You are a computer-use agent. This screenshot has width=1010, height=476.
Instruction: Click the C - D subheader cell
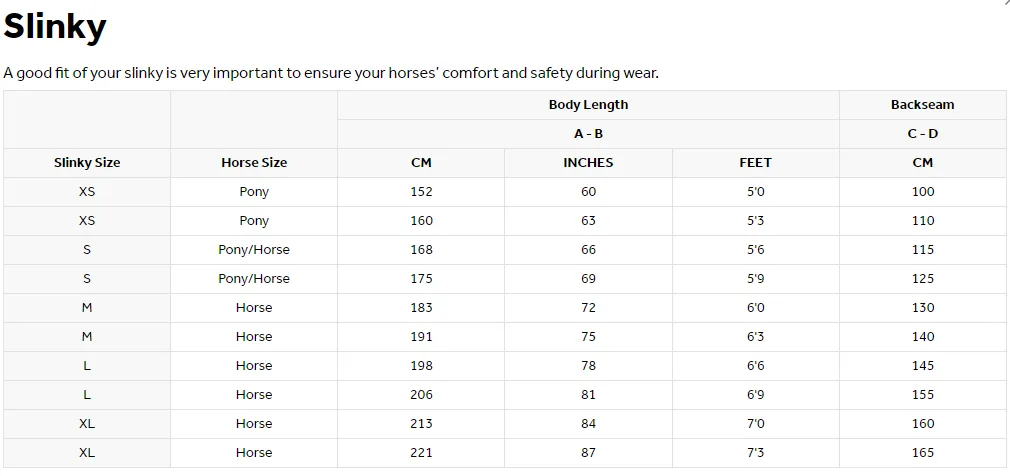click(x=922, y=134)
